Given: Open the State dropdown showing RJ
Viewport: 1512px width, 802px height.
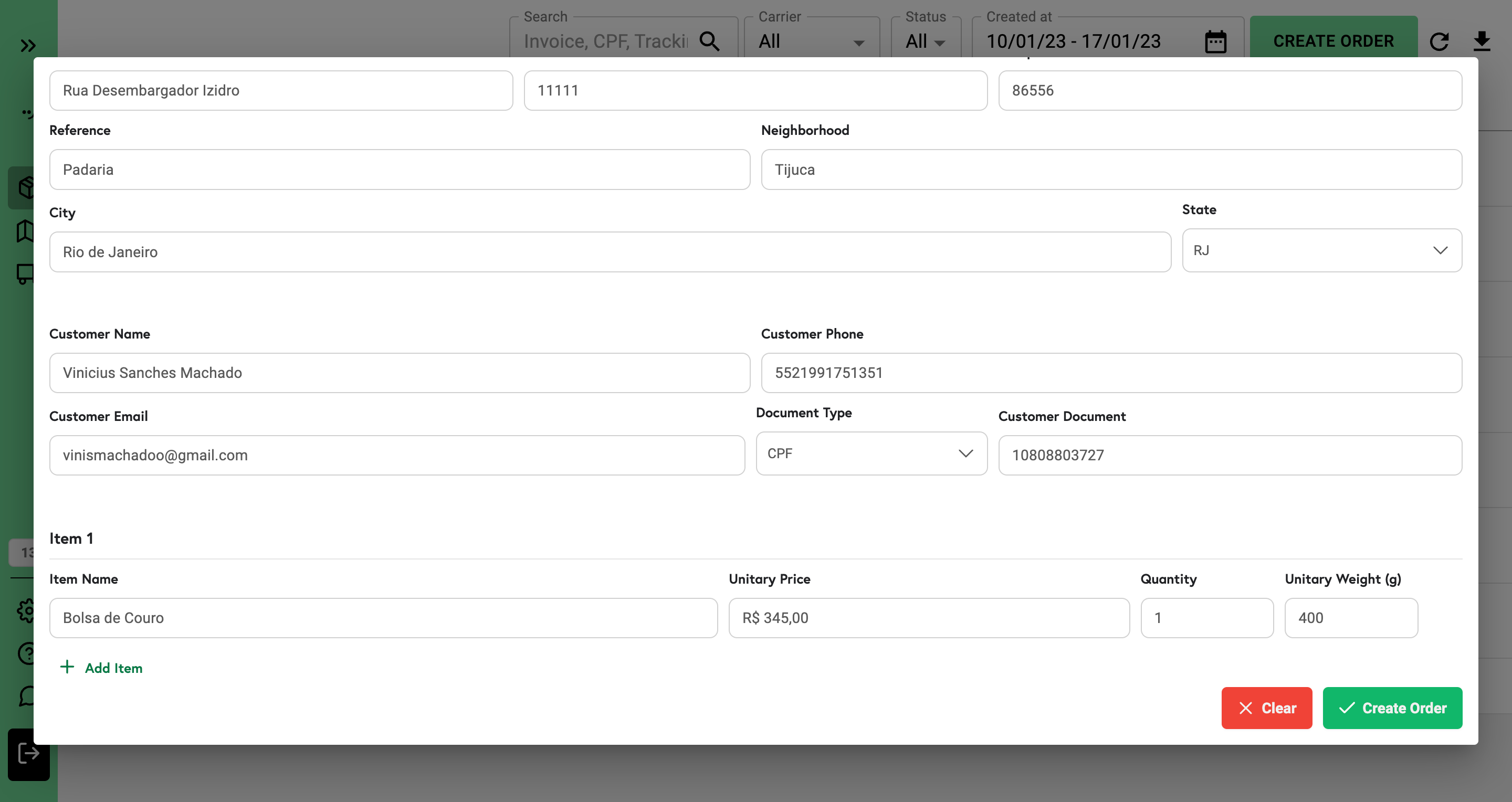Looking at the screenshot, I should (x=1321, y=250).
